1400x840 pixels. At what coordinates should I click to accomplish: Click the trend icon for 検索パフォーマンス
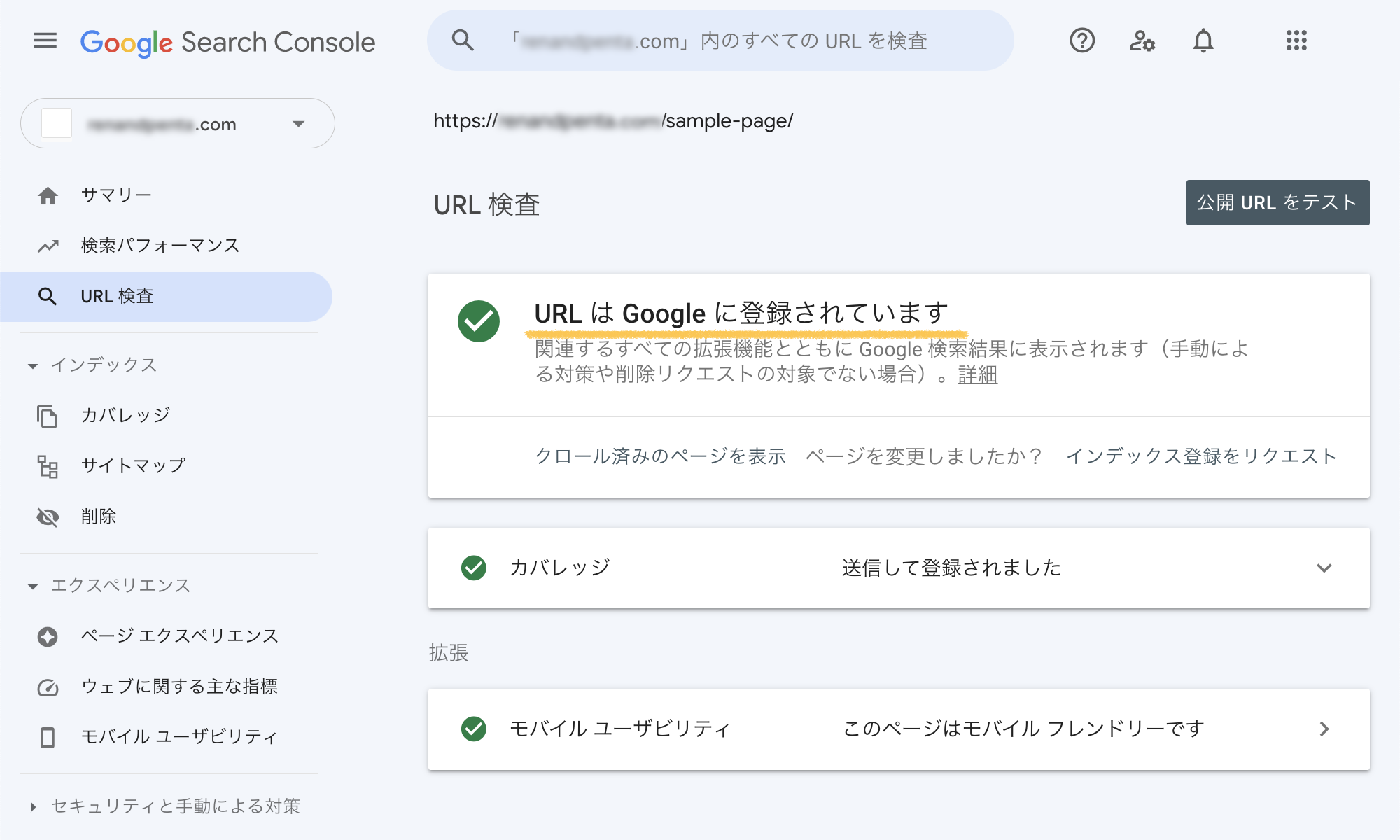coord(48,246)
